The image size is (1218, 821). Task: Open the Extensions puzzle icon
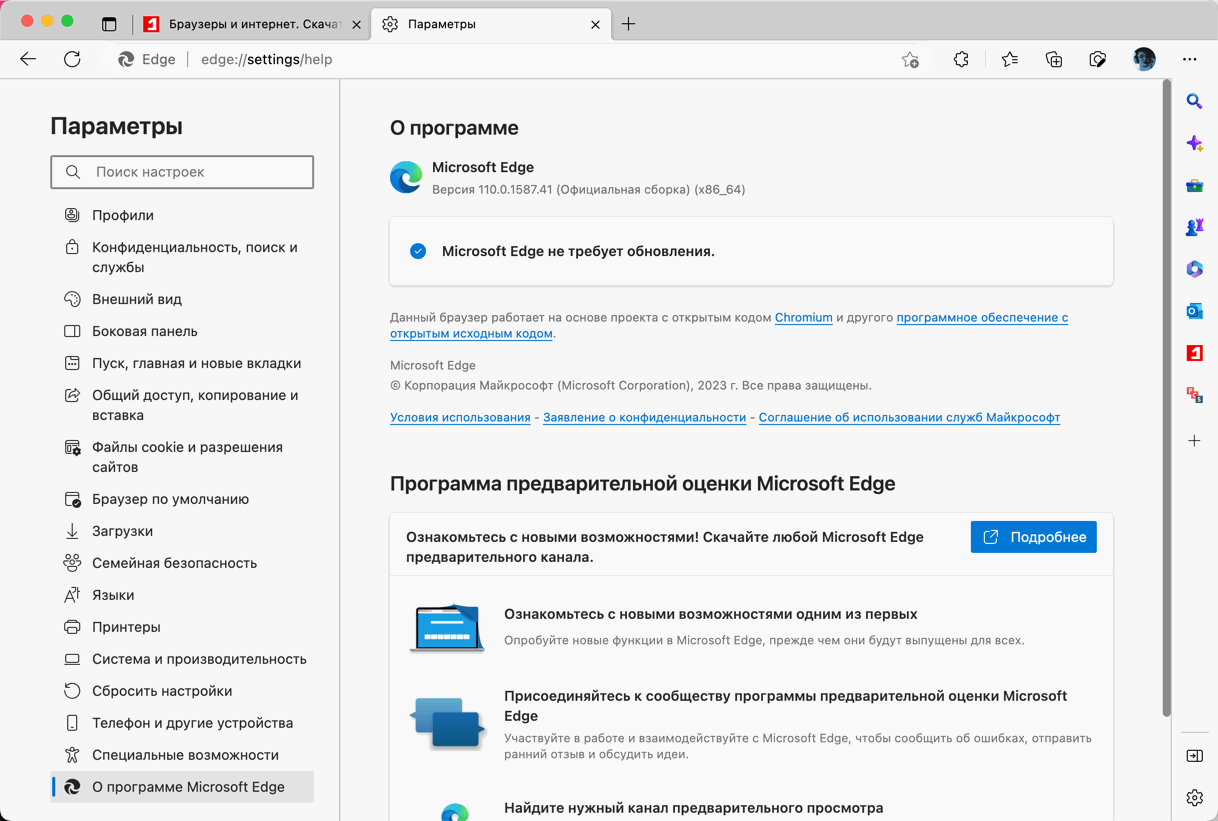click(961, 60)
